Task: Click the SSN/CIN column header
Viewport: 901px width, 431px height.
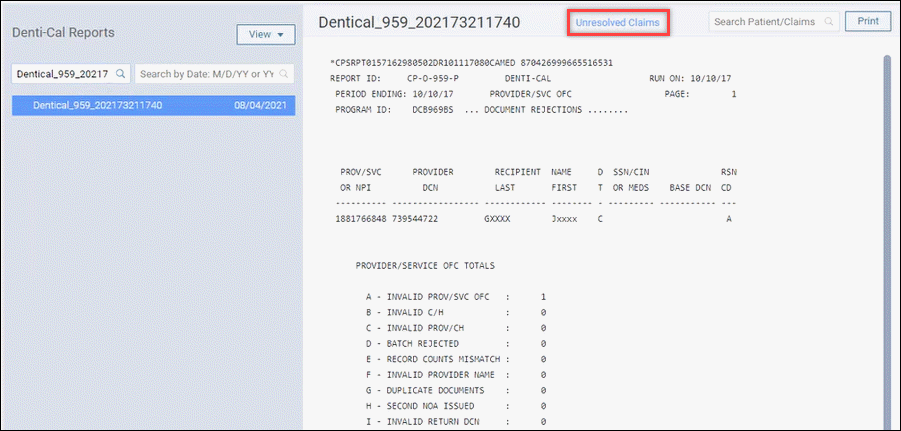Action: coord(631,172)
